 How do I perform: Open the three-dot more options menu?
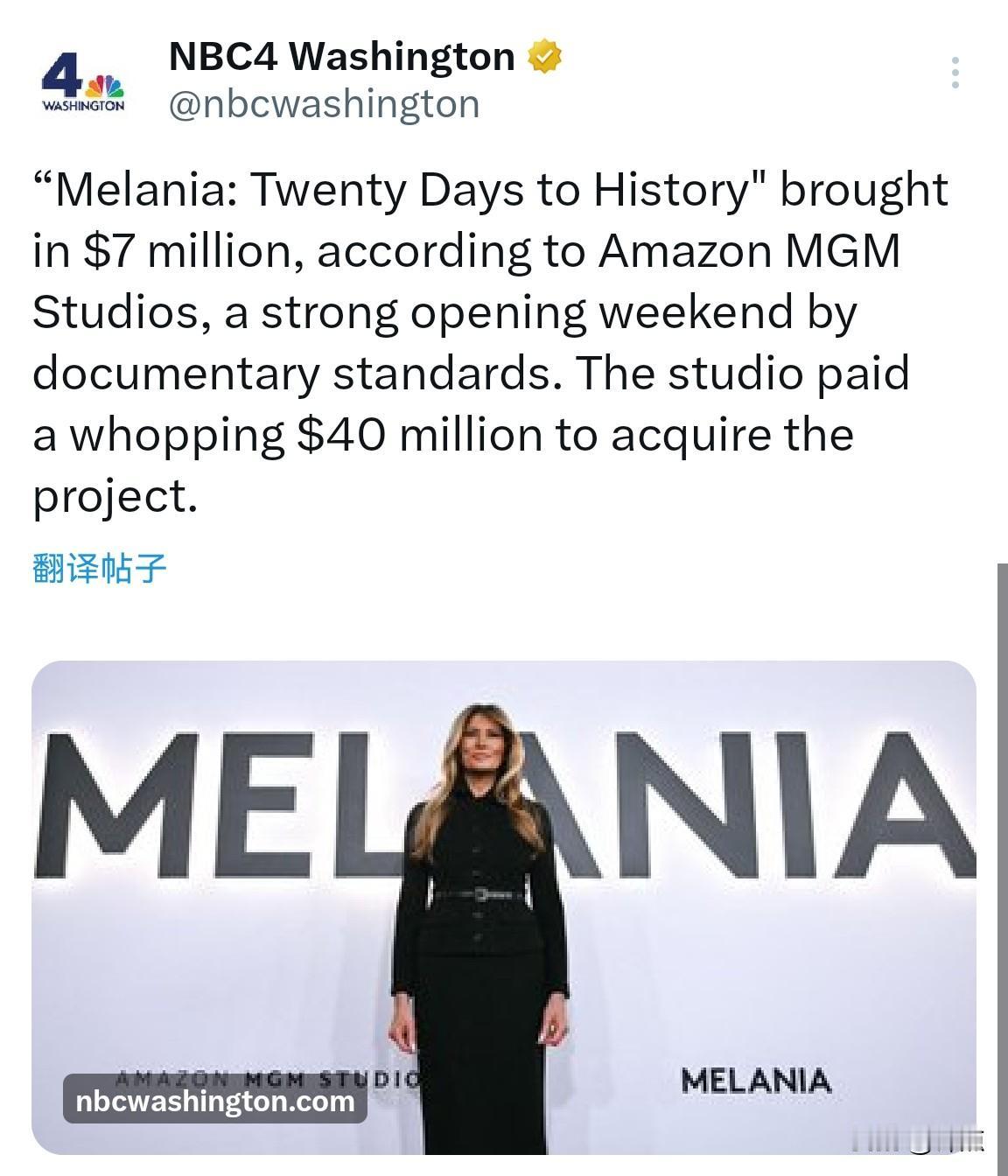click(x=955, y=73)
